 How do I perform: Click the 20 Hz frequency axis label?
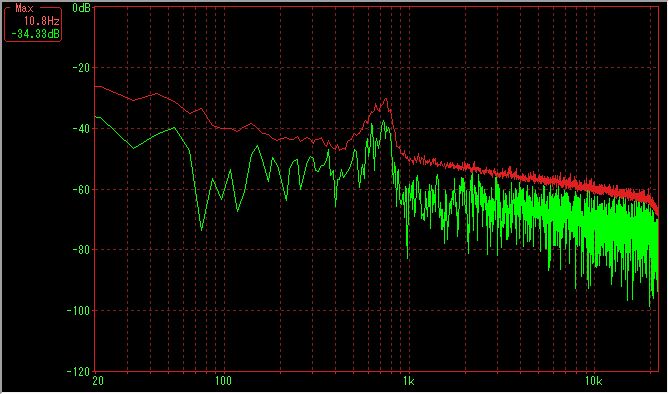[x=98, y=381]
